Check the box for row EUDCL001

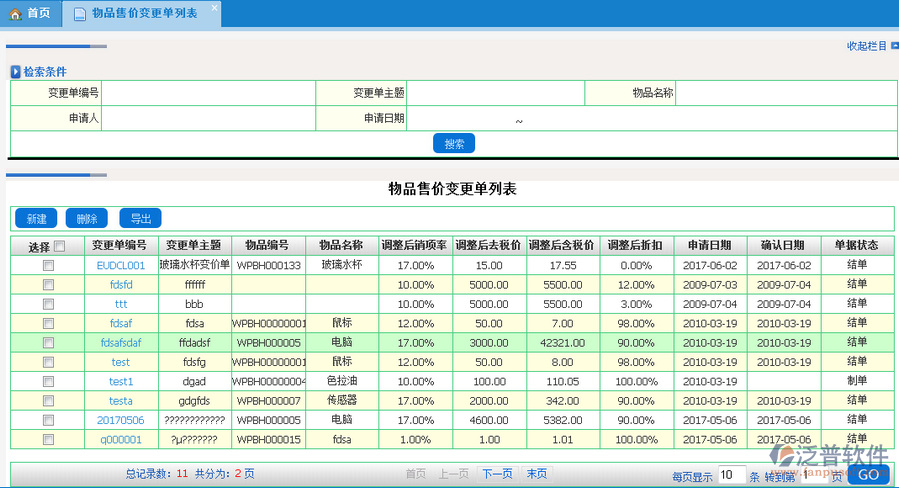pos(47,266)
